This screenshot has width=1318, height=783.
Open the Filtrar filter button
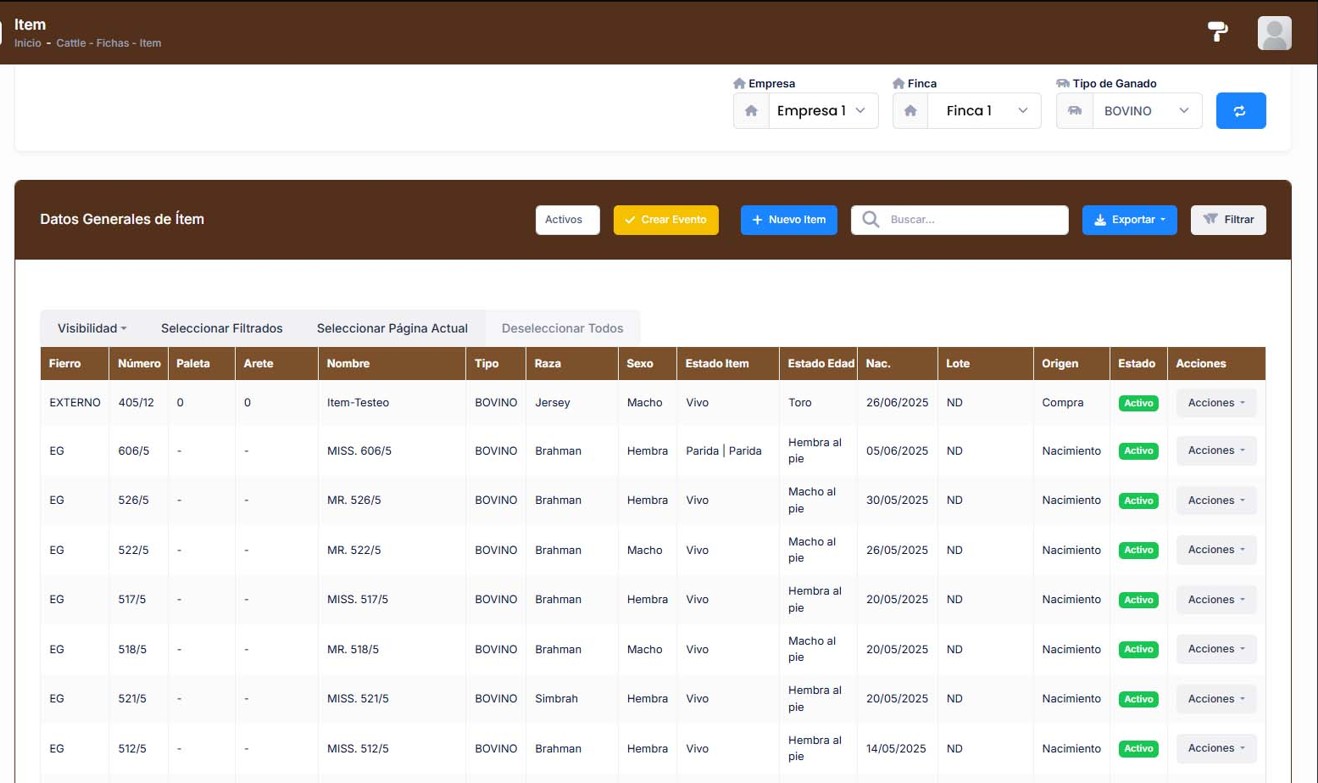1228,220
